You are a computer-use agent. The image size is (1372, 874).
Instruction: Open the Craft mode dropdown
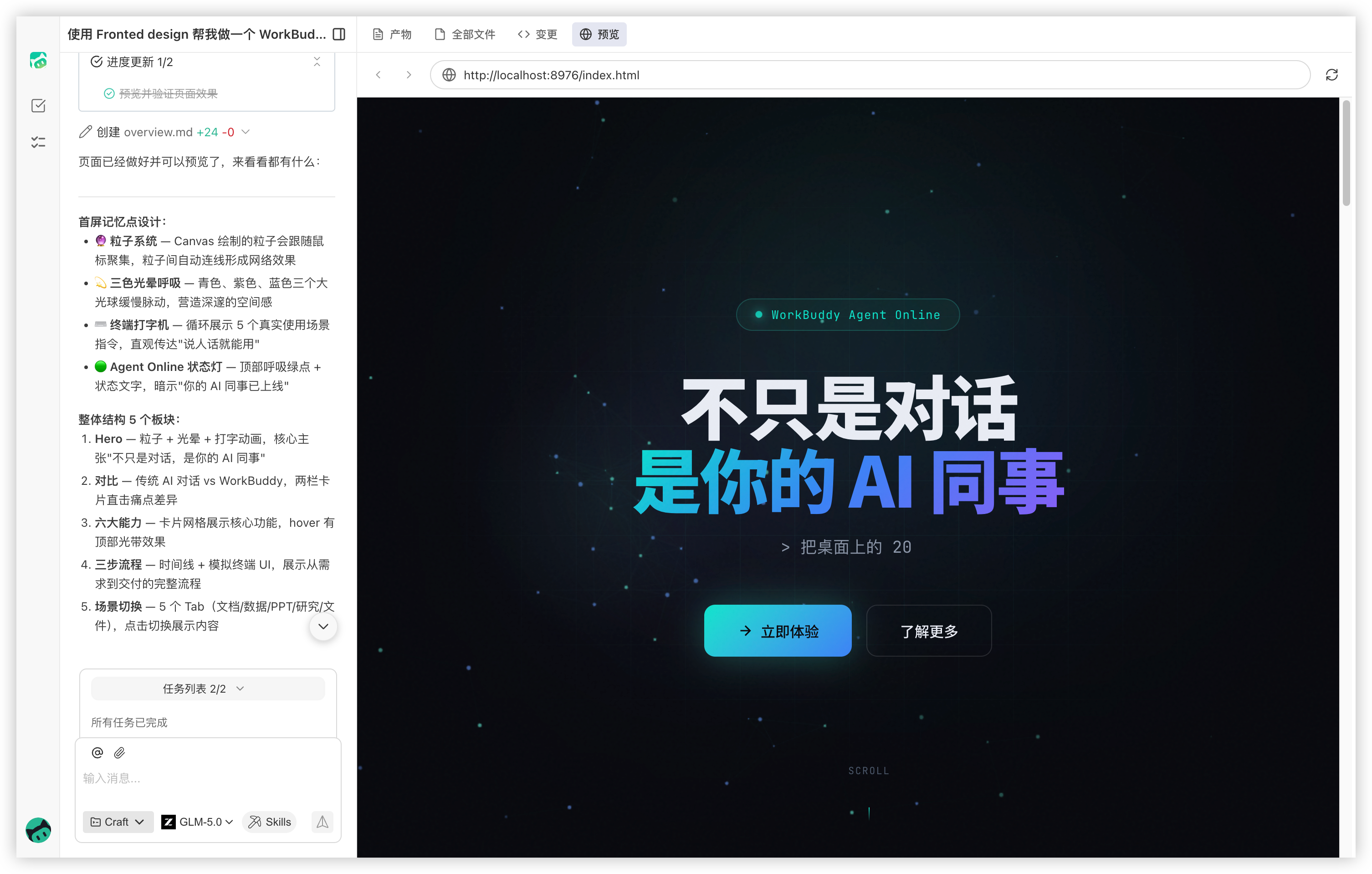[118, 822]
